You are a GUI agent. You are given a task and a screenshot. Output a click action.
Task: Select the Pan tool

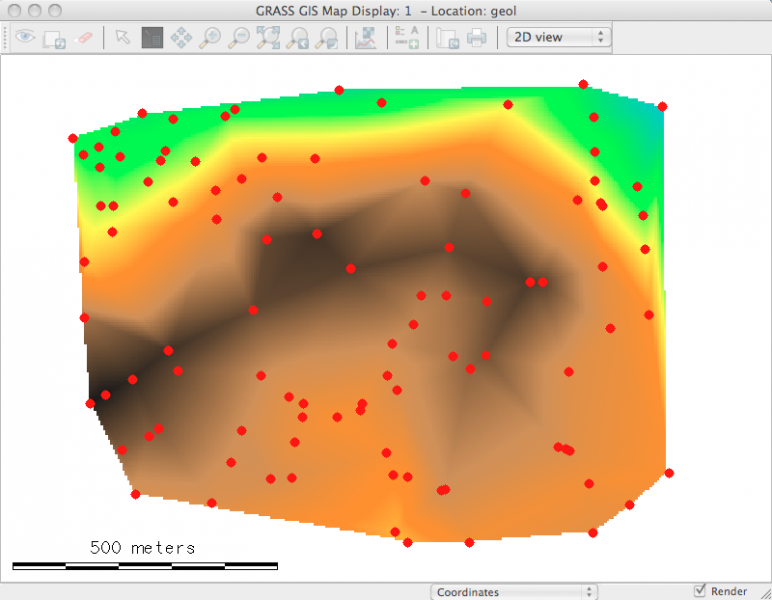point(181,38)
